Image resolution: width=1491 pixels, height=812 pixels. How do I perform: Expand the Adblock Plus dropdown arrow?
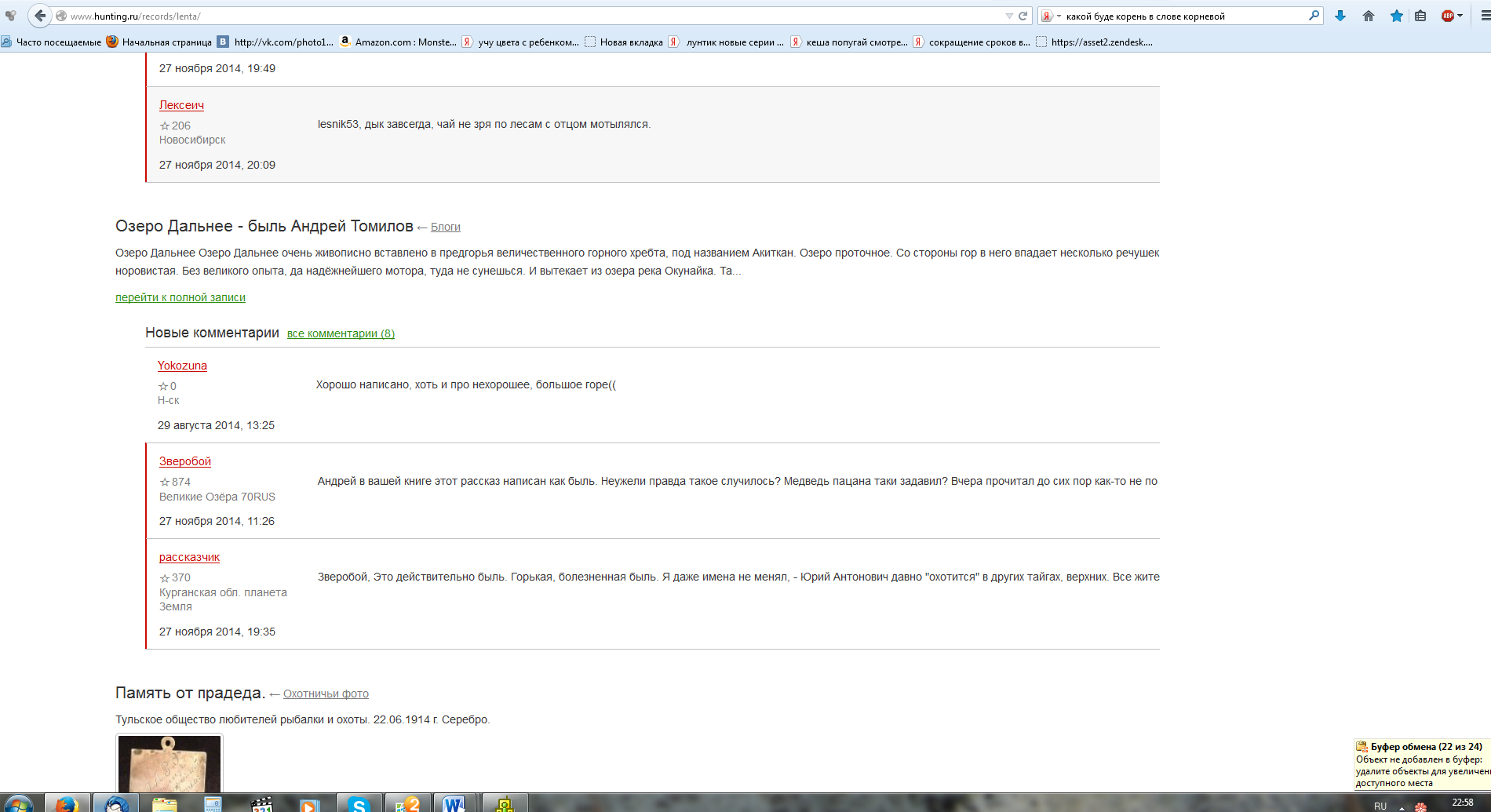point(1460,16)
